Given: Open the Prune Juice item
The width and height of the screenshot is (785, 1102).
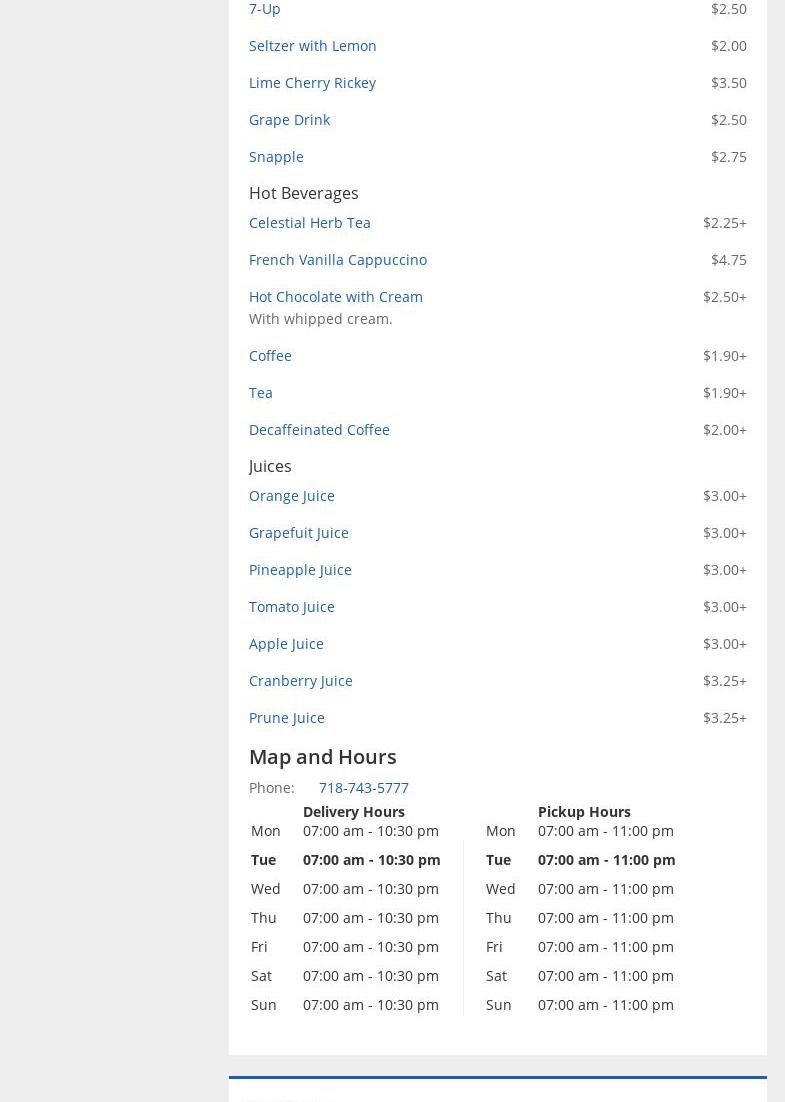Looking at the screenshot, I should tap(286, 718).
